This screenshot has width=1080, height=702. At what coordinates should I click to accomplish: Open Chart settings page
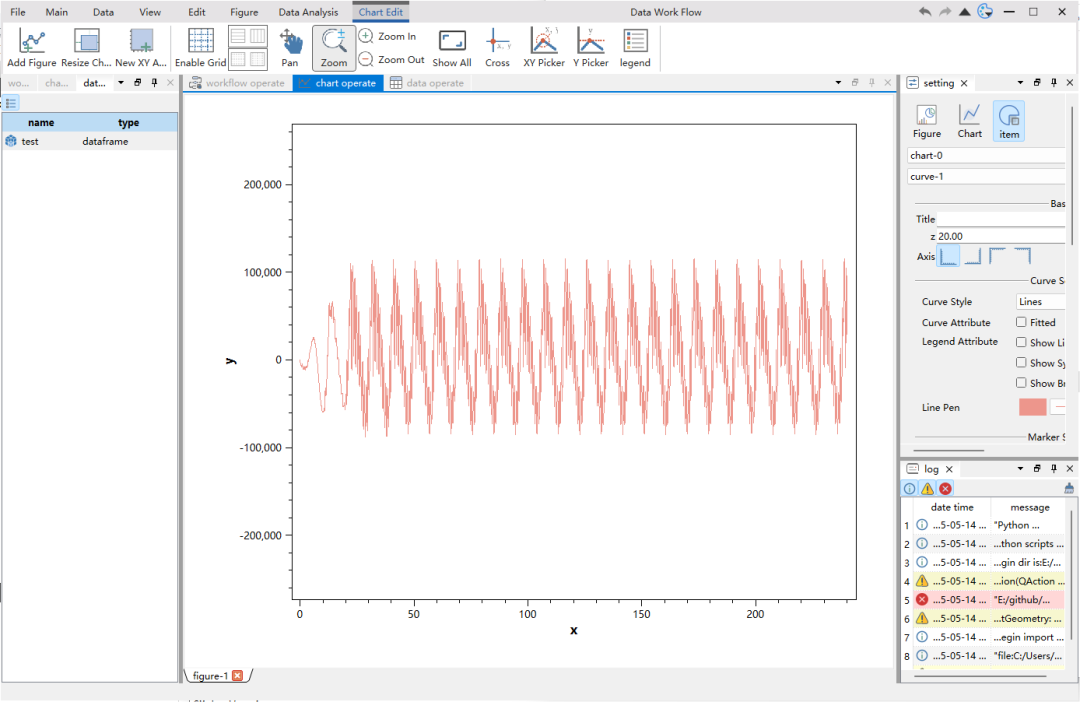point(969,121)
